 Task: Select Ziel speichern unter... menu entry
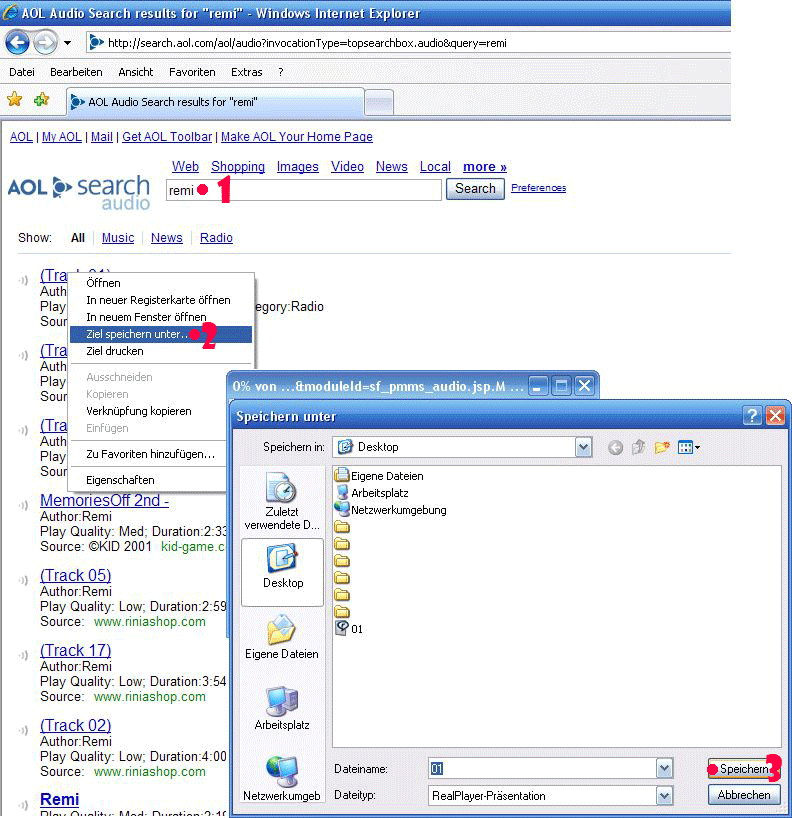(161, 334)
